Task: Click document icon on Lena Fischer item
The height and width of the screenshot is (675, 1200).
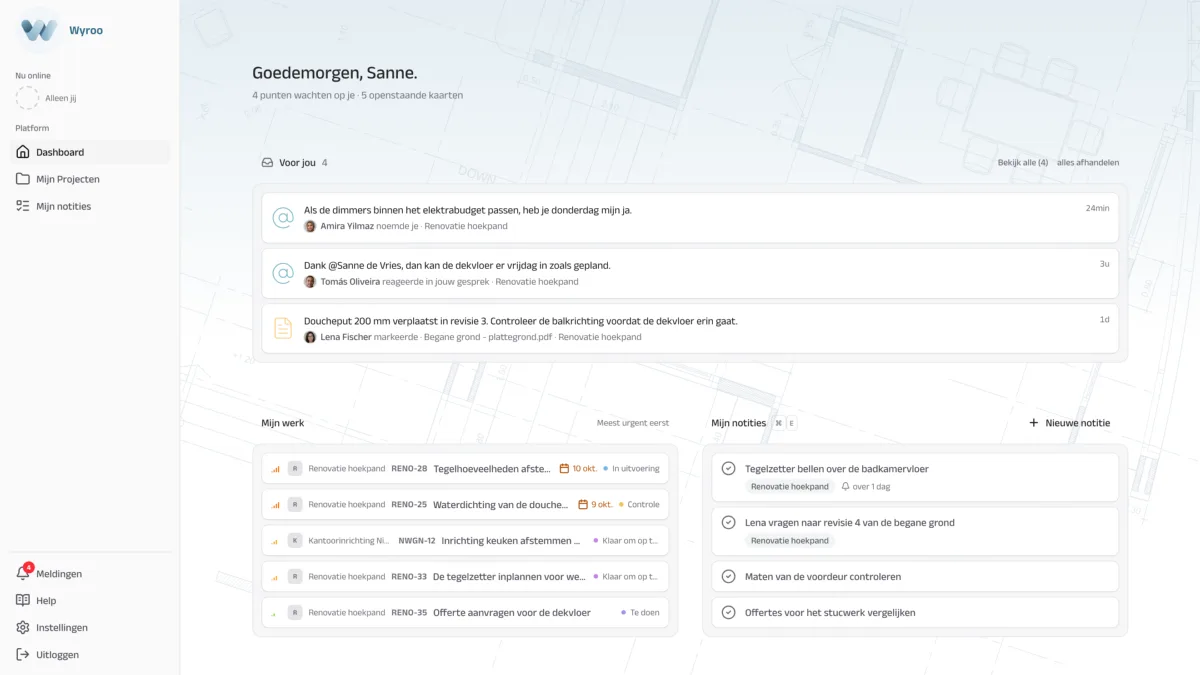Action: coord(283,328)
